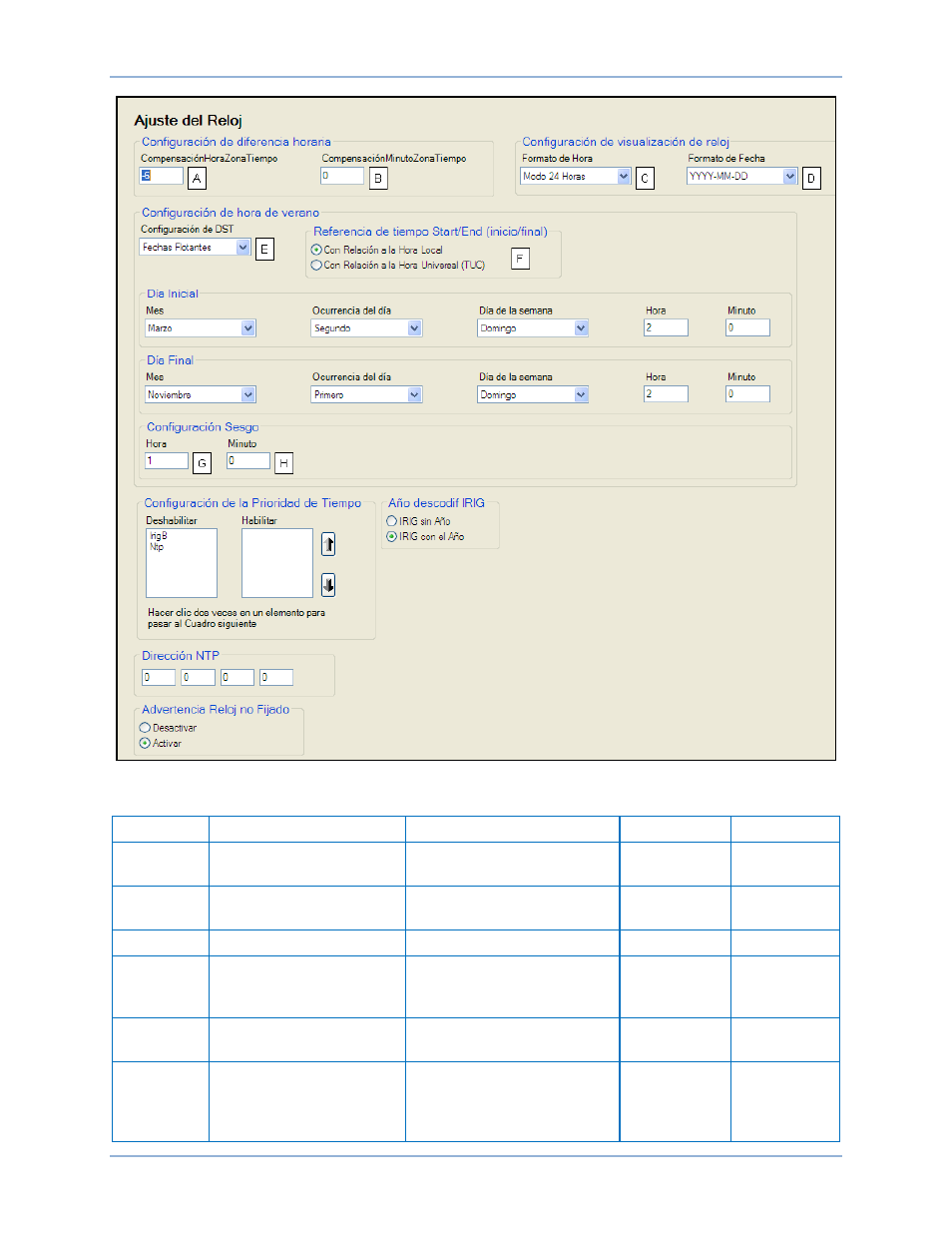
Task: Click the Día Inicial Minuto field
Action: pos(747,327)
